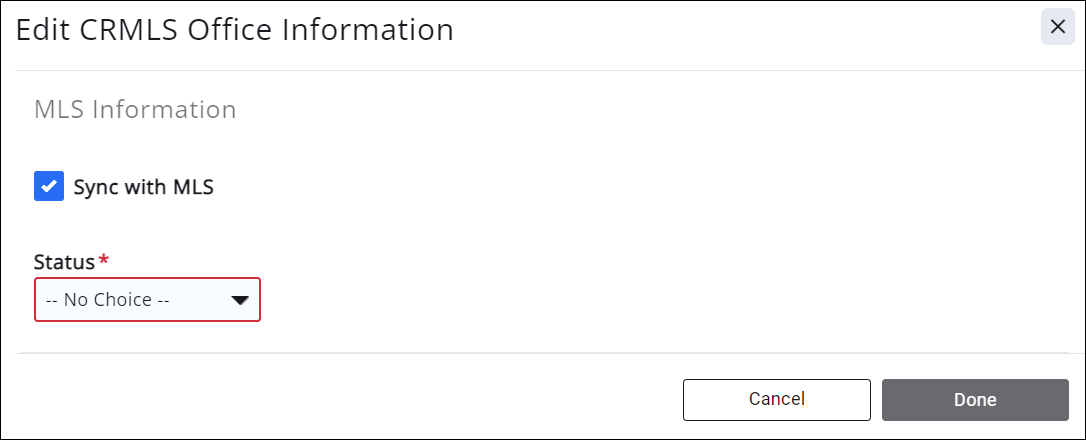Click the "MLS Information" section heading
Image resolution: width=1086 pixels, height=440 pixels.
coord(135,109)
